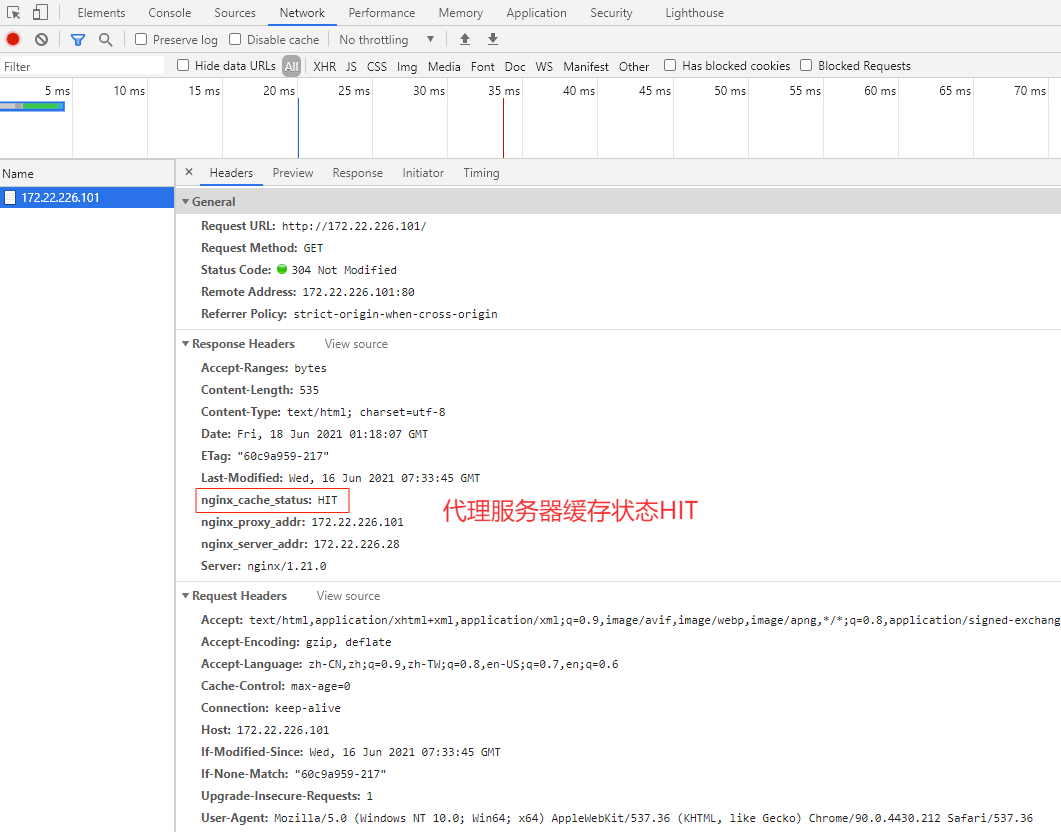Filter requests by Manifest
This screenshot has width=1061, height=832.
click(586, 66)
